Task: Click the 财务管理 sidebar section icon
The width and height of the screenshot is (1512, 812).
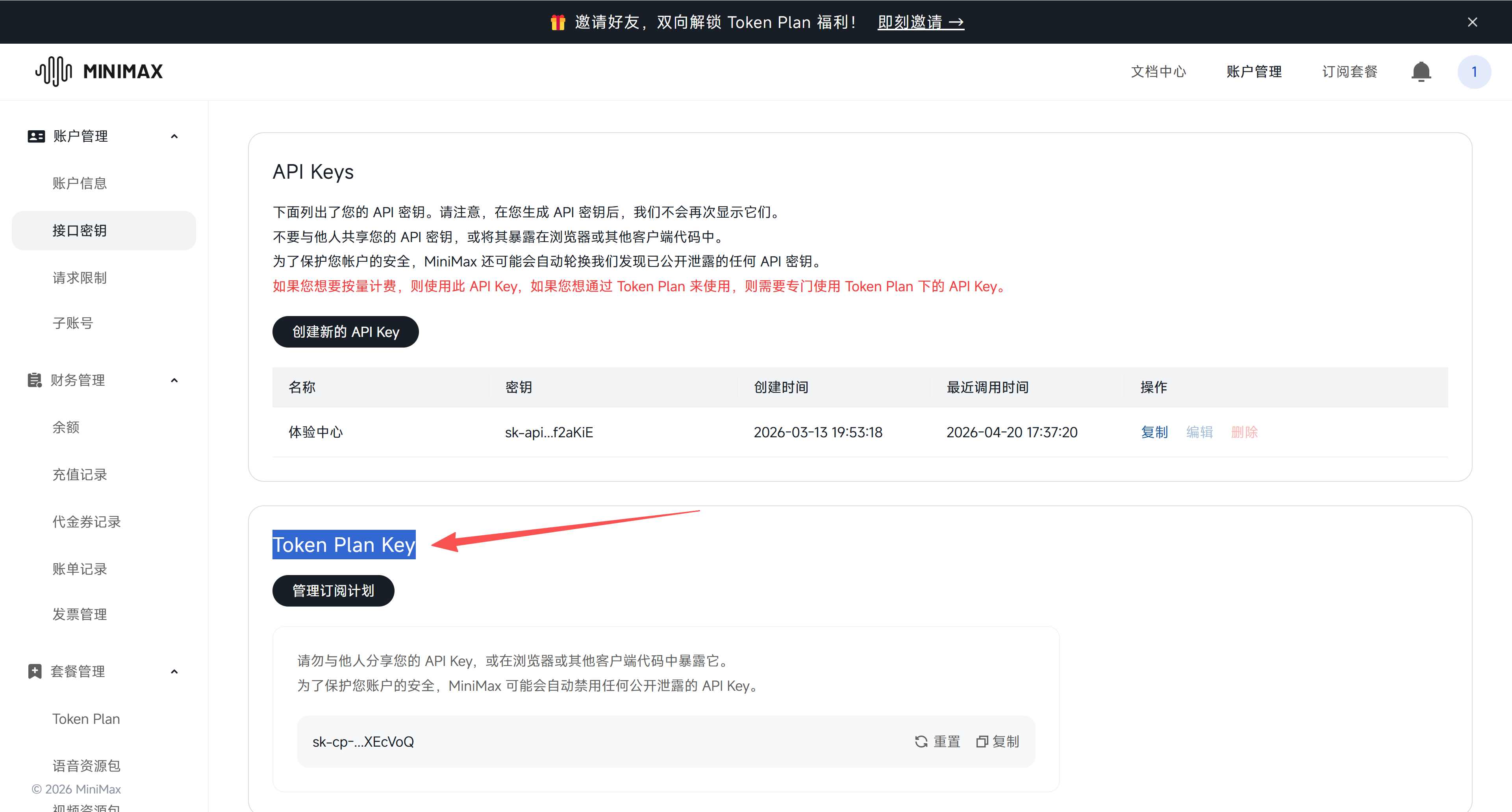Action: 35,380
